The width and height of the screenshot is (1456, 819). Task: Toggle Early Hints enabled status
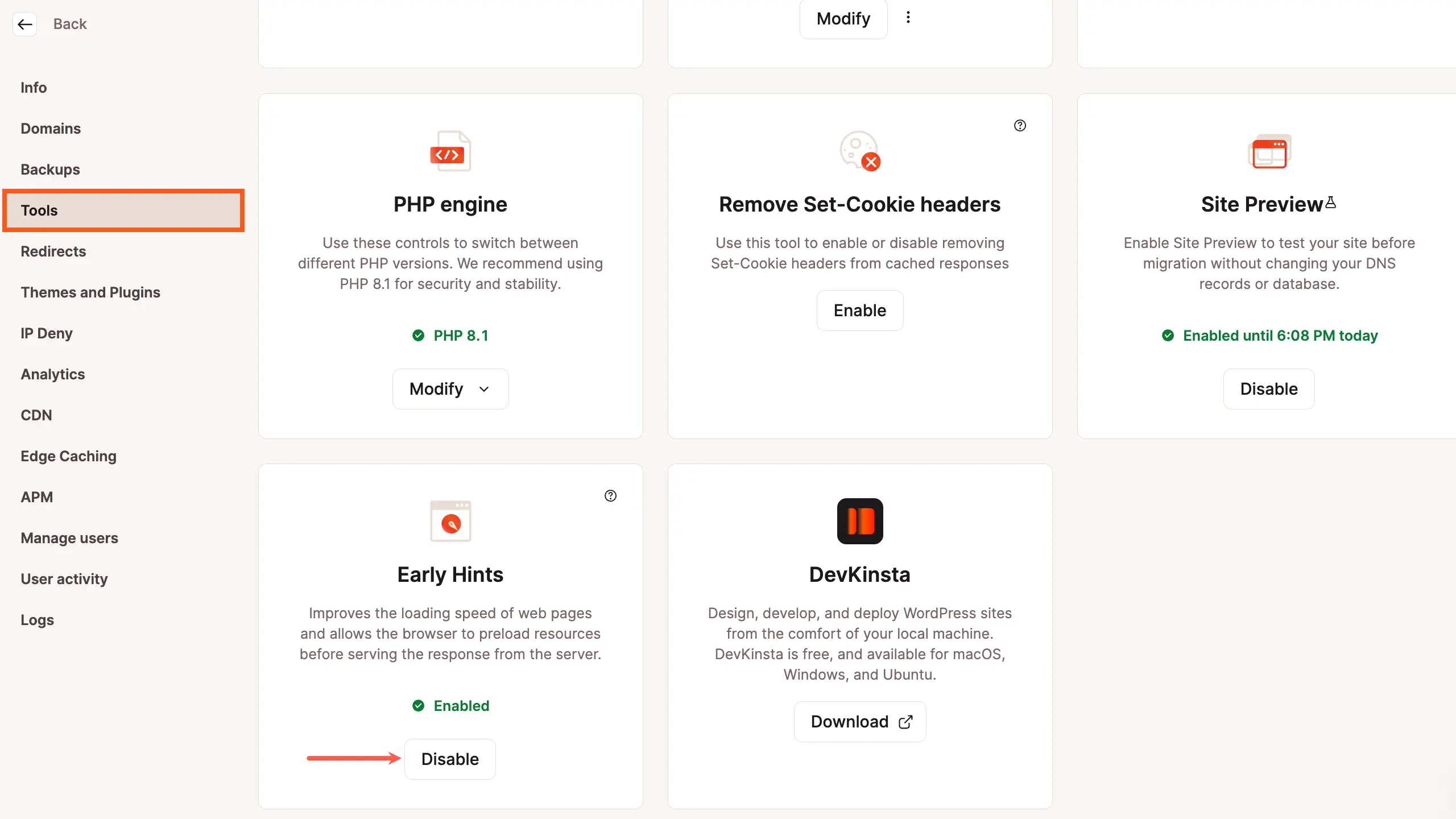pos(450,759)
